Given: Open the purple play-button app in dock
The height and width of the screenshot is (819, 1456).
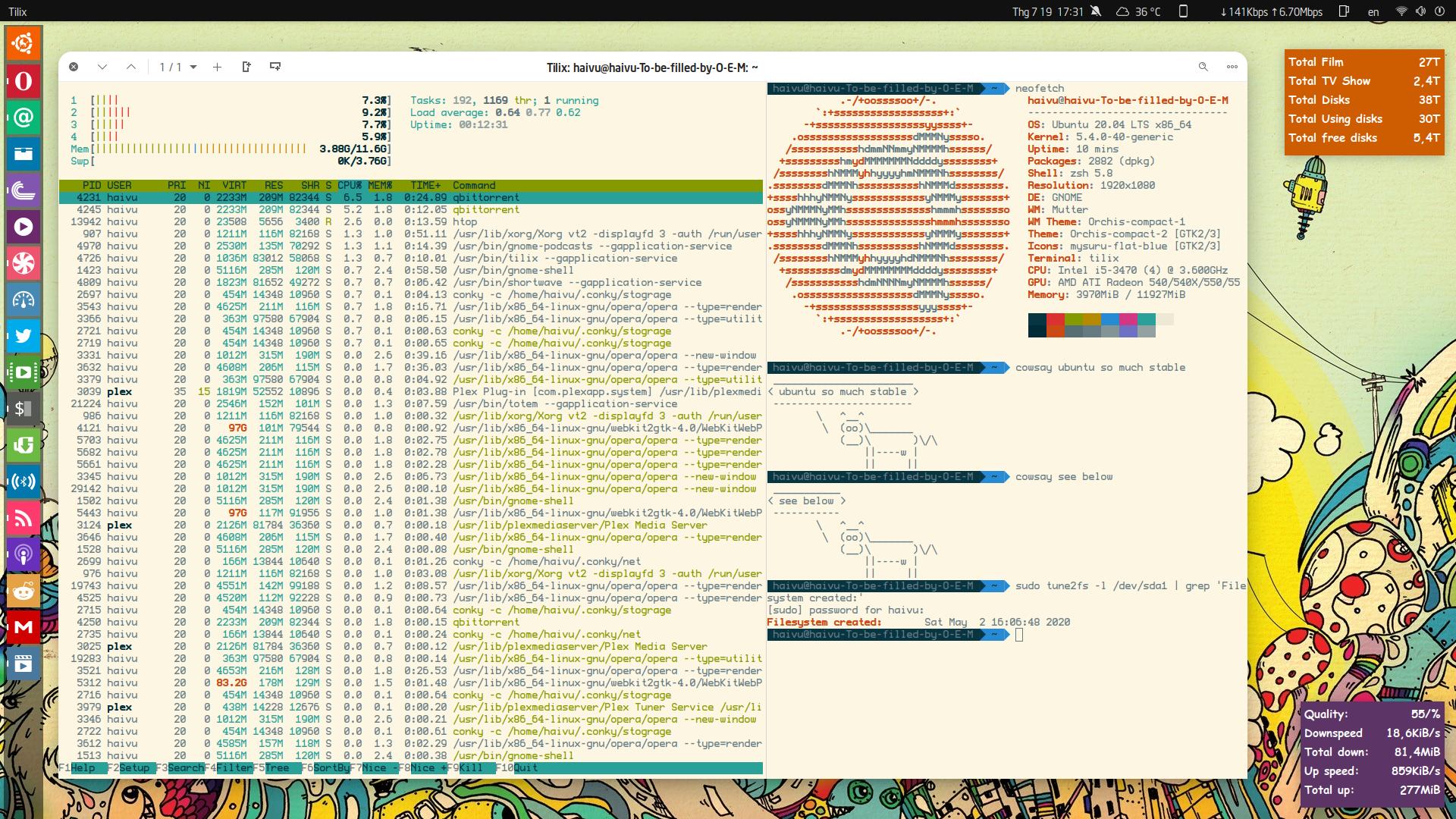Looking at the screenshot, I should click(x=24, y=227).
